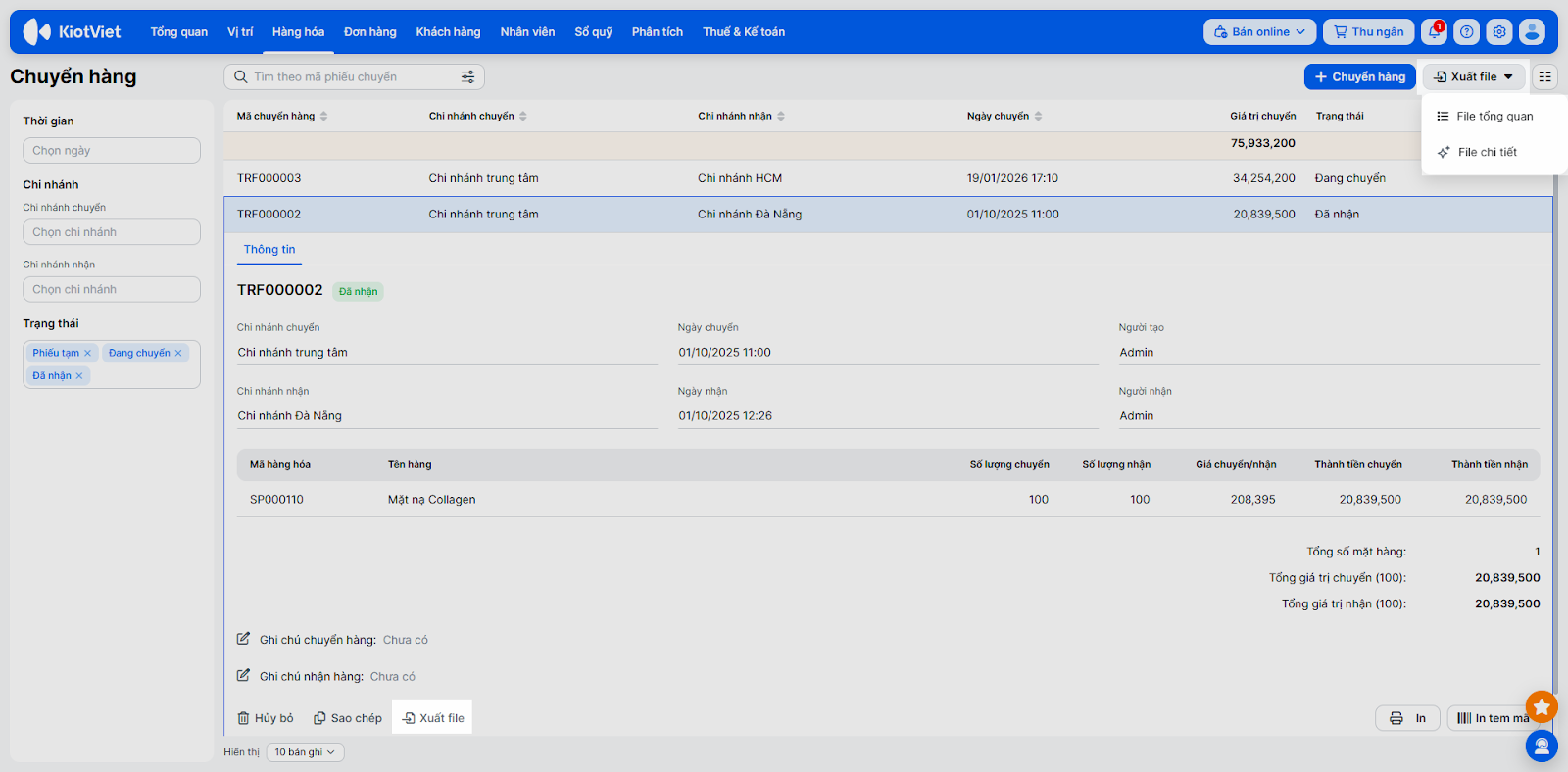Click the Đã nhận status badge
Viewport: 1568px width, 772px height.
coord(358,292)
